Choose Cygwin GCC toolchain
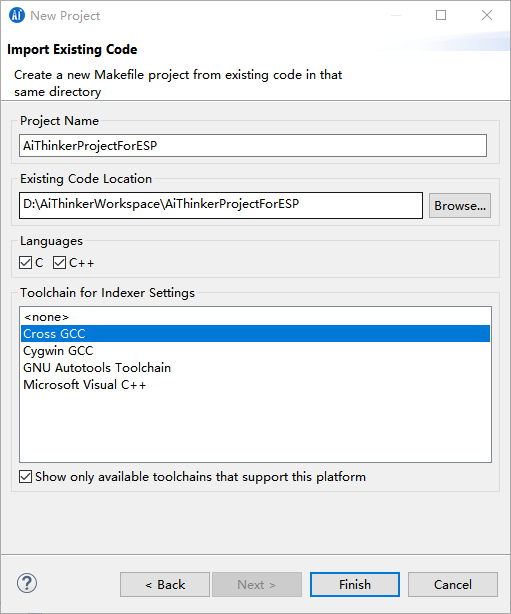The image size is (511, 614). (x=255, y=350)
